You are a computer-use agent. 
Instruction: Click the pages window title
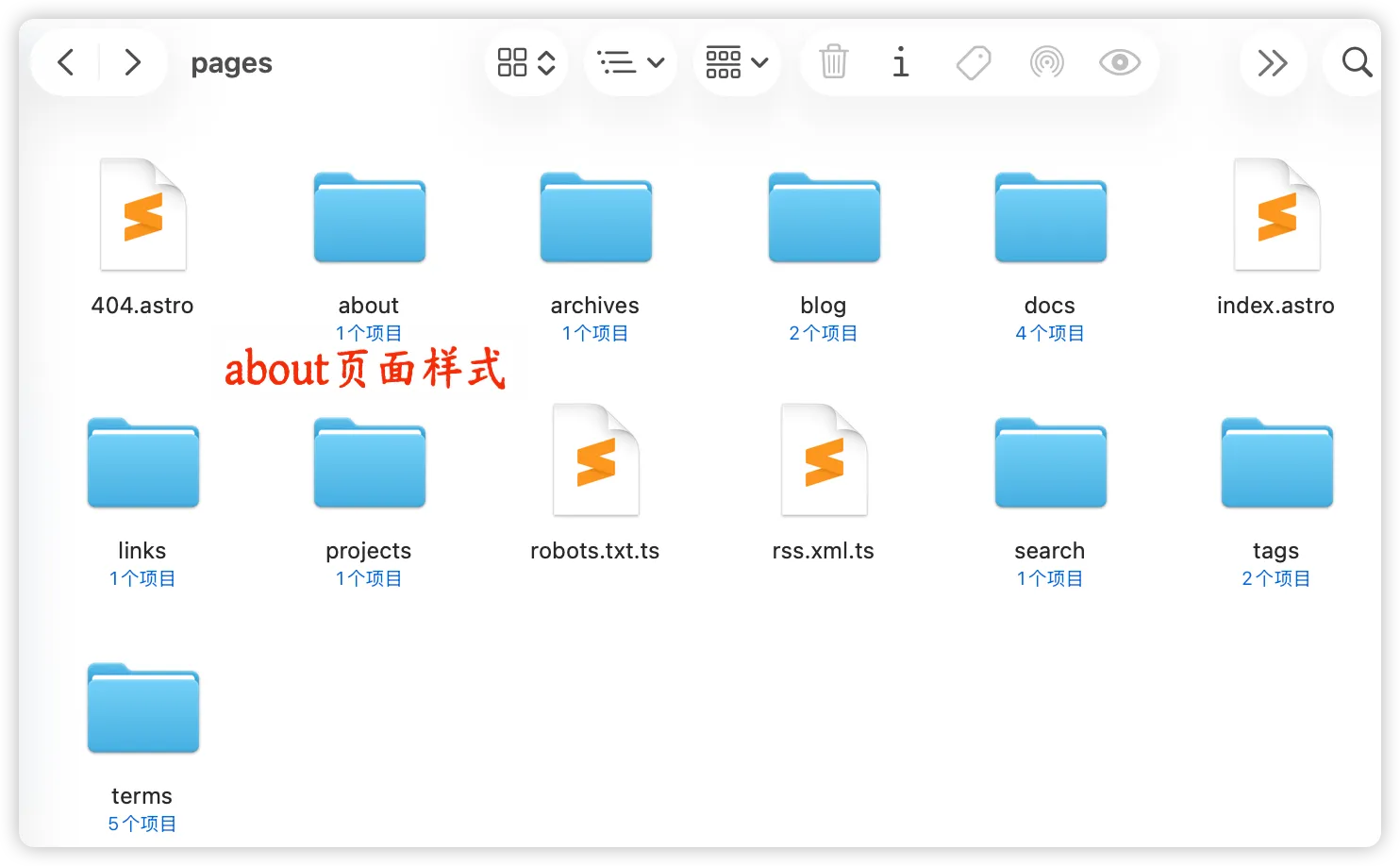click(x=231, y=63)
